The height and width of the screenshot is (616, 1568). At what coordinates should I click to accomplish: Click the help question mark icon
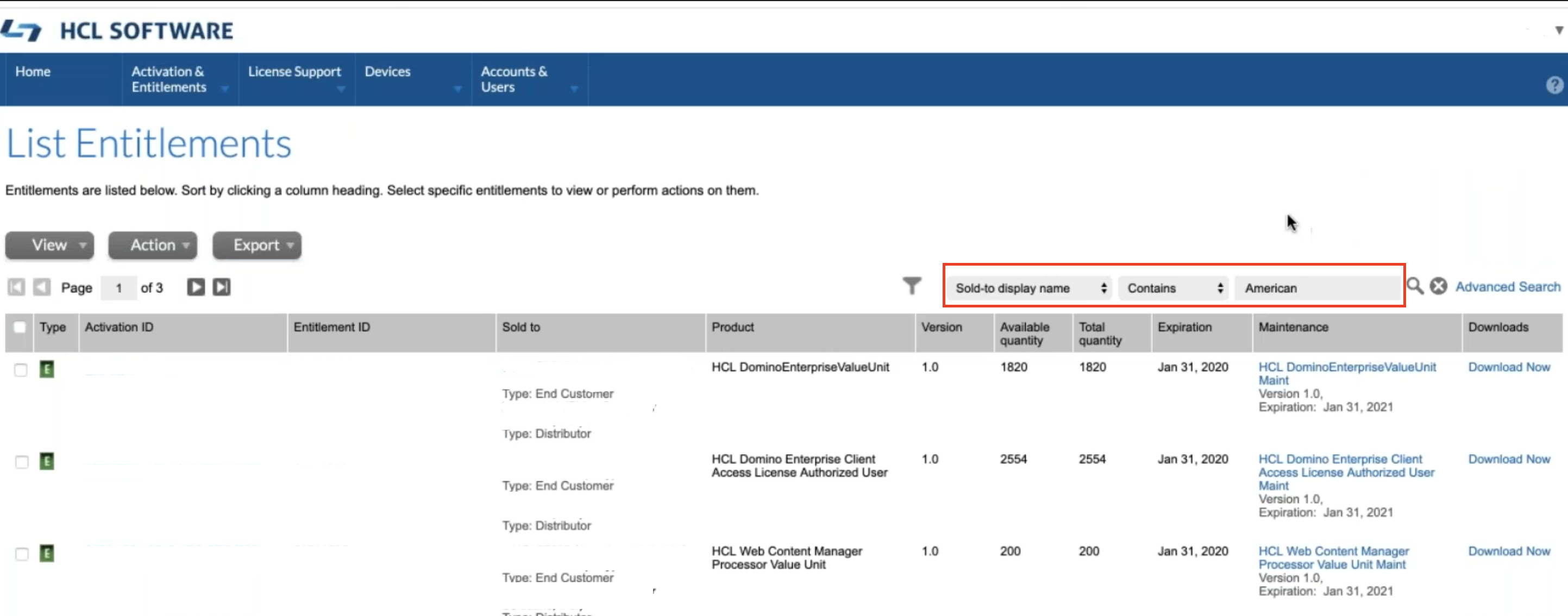point(1554,85)
